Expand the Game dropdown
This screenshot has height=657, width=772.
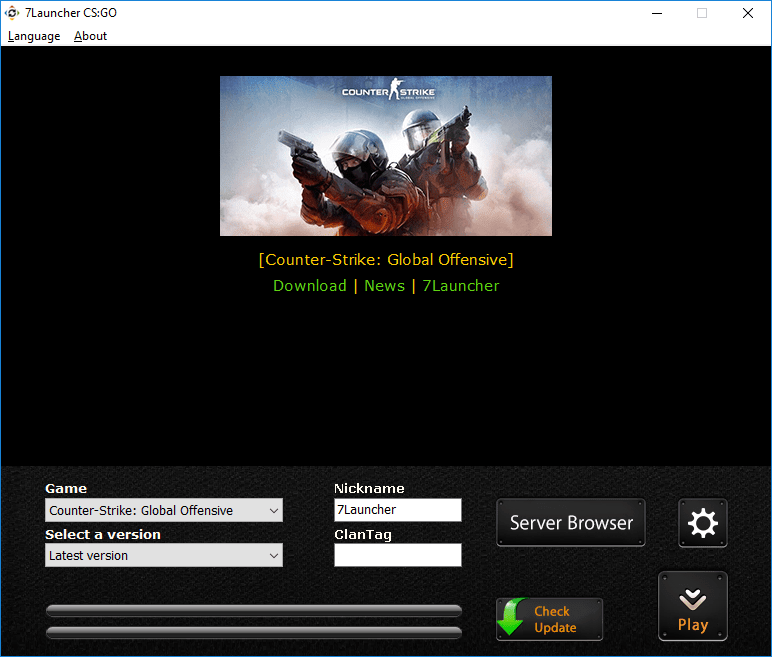point(164,510)
